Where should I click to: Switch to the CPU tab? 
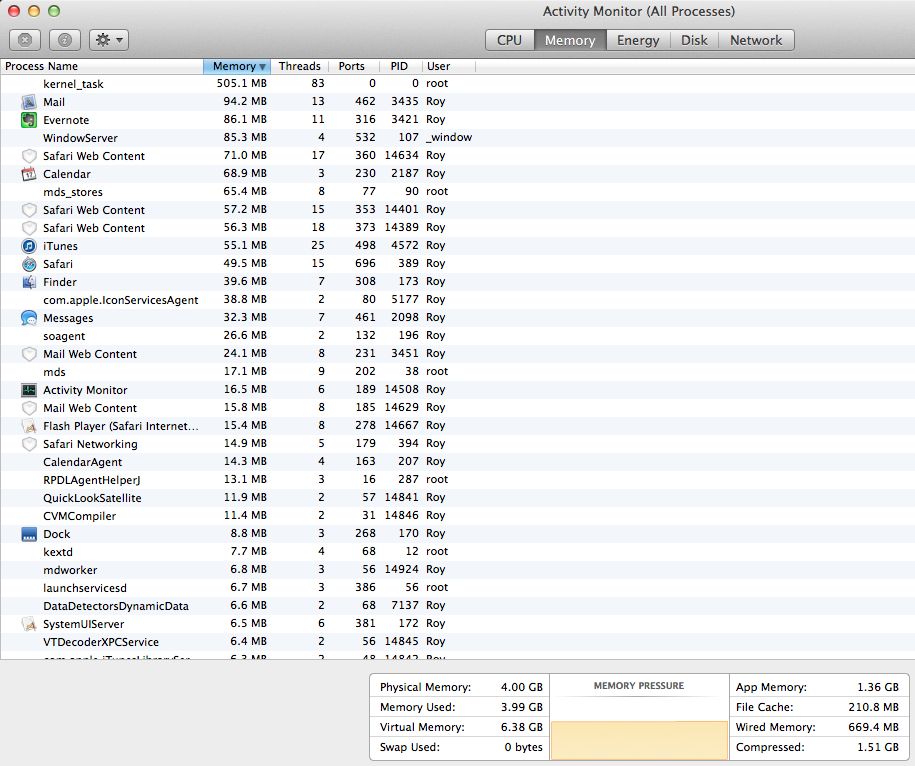509,40
